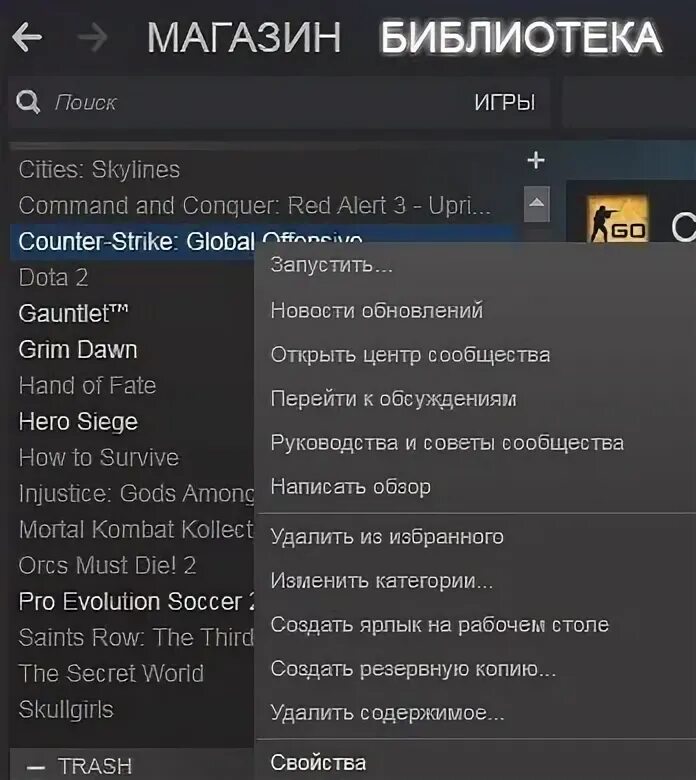Click Удалить из избранного
The image size is (696, 780).
click(387, 537)
